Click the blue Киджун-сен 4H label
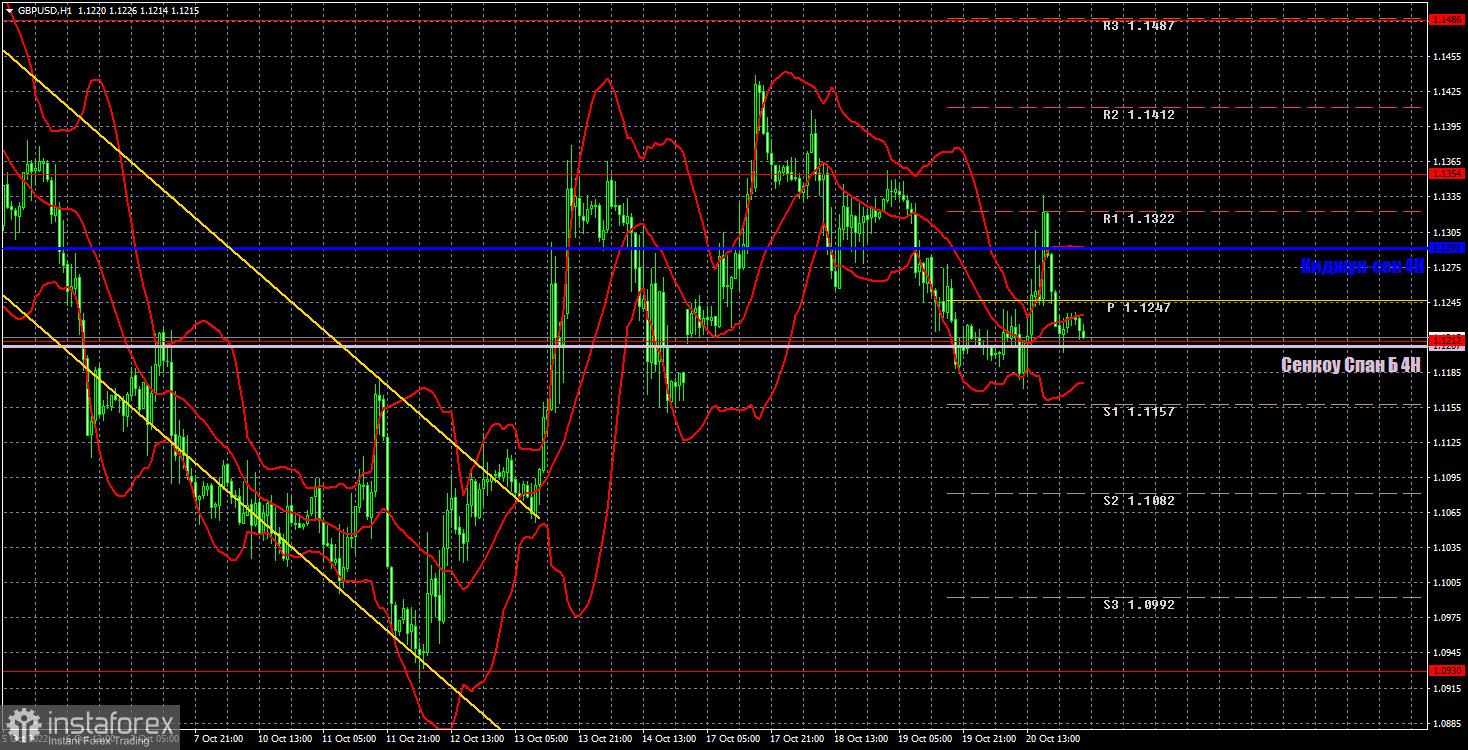The width and height of the screenshot is (1468, 750). (x=1361, y=266)
